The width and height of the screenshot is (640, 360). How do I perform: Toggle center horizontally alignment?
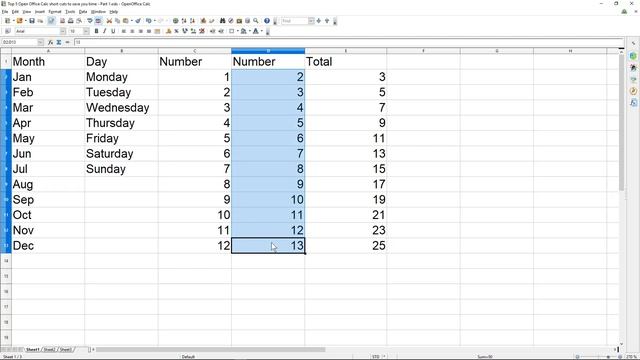(x=132, y=31)
